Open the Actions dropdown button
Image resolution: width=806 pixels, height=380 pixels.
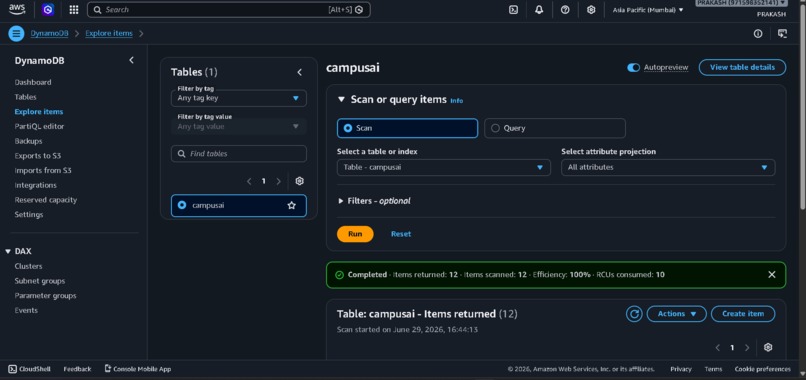point(676,314)
